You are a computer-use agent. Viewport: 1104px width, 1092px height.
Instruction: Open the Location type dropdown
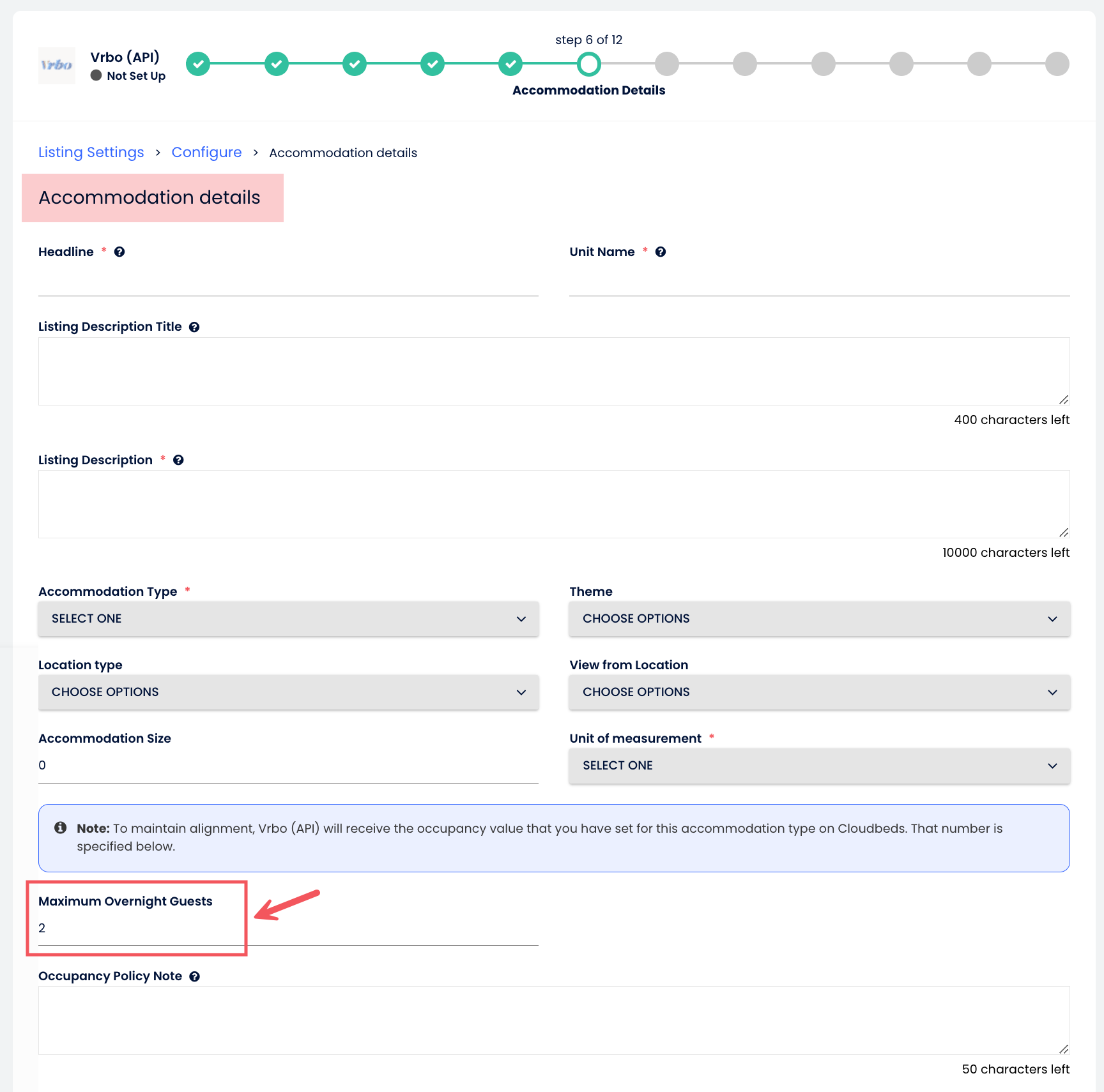click(x=288, y=692)
